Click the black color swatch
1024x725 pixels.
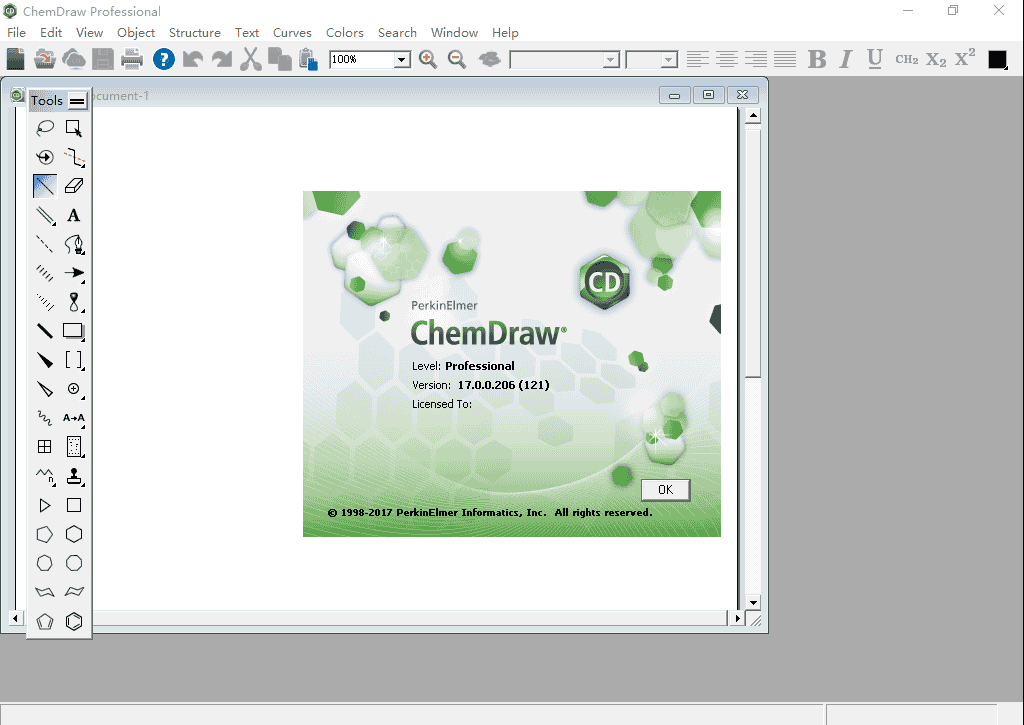click(x=997, y=59)
